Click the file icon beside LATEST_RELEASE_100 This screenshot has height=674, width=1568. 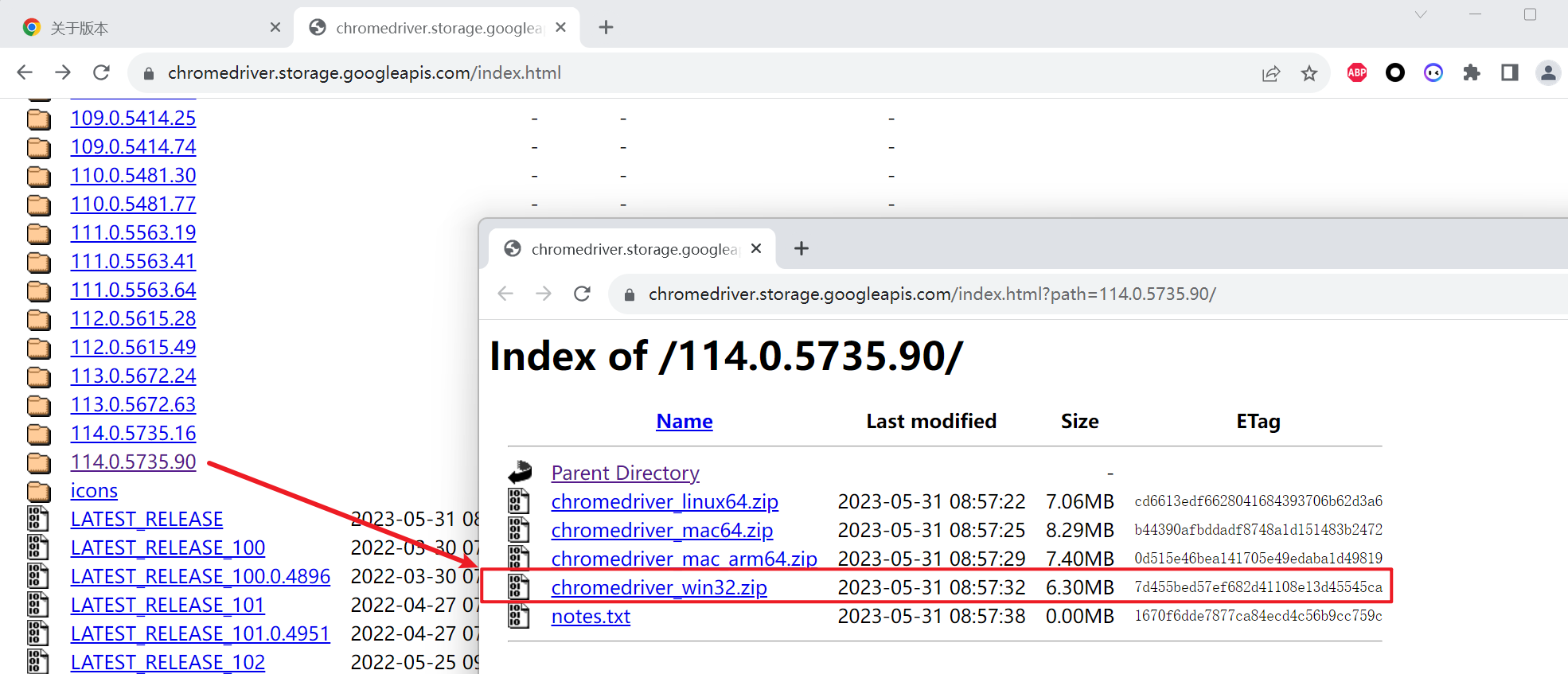[x=38, y=547]
